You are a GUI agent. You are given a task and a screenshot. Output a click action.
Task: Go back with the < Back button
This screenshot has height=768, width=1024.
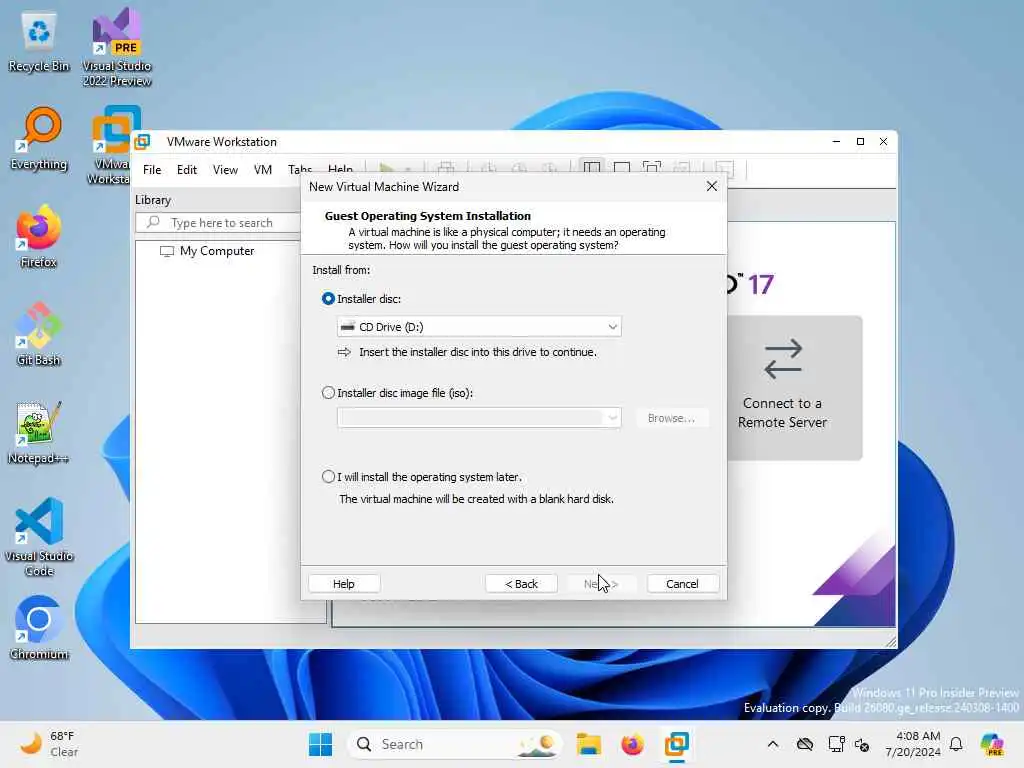click(x=521, y=584)
